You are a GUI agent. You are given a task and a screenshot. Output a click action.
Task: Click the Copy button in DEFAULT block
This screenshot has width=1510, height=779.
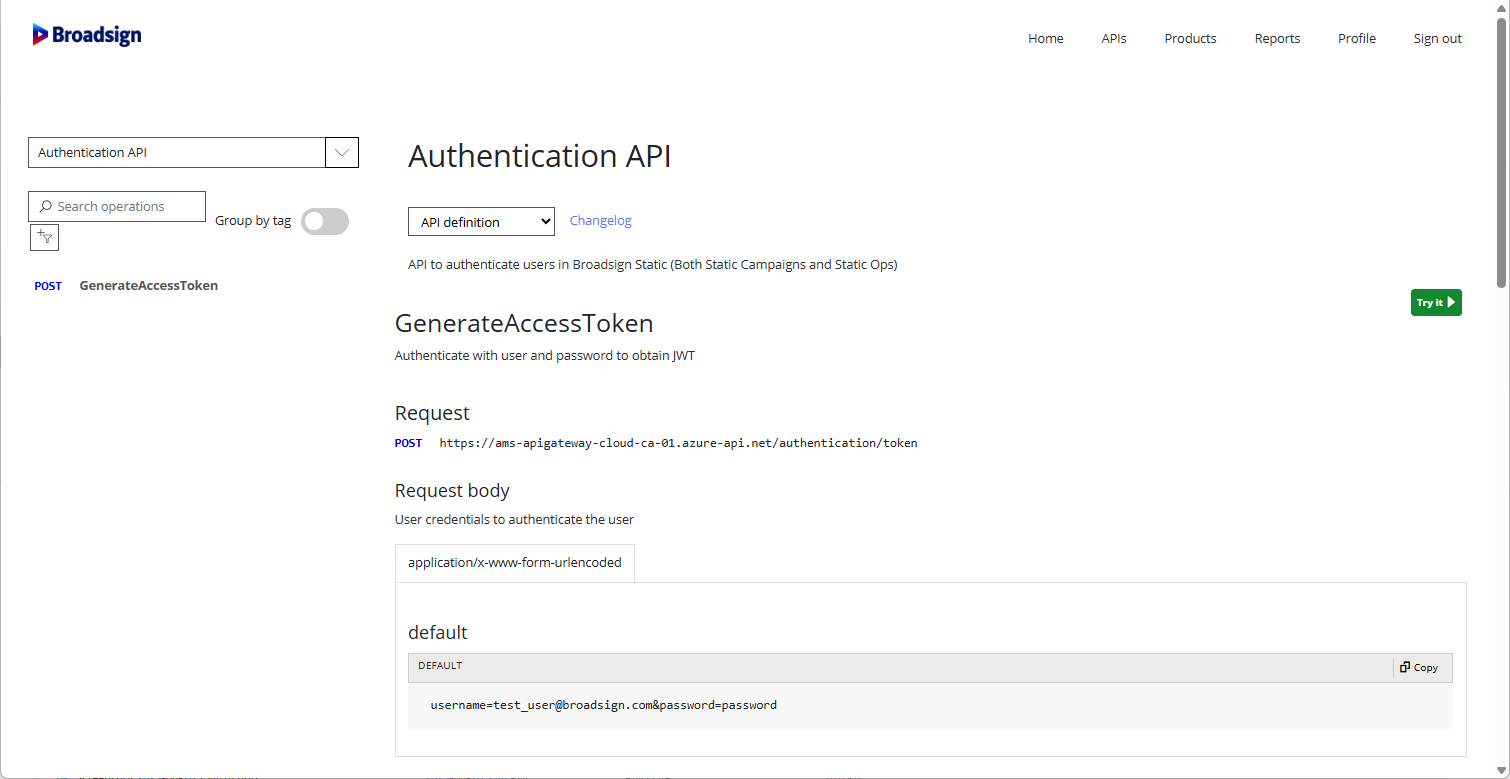1419,667
